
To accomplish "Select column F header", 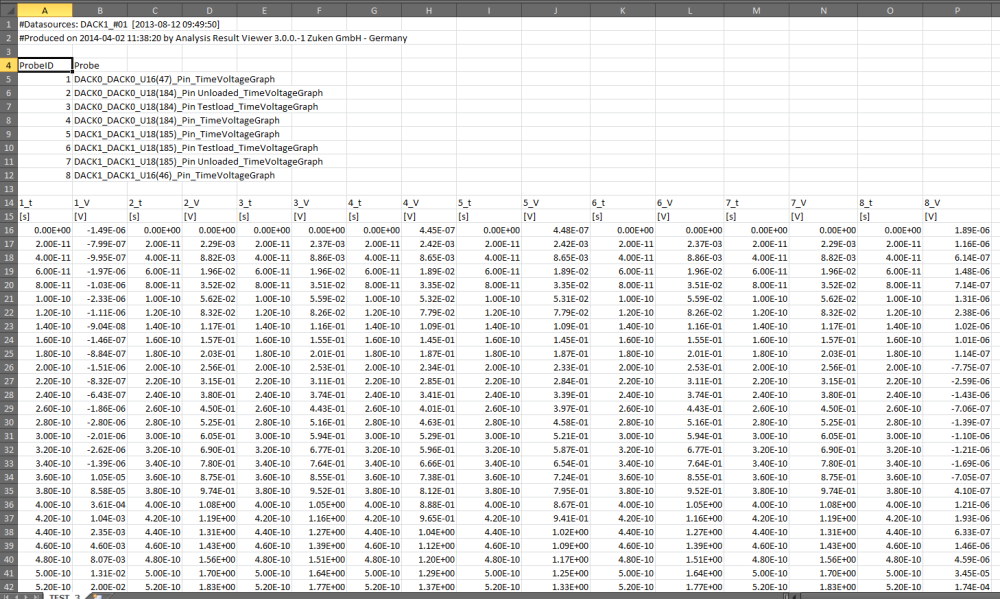I will (x=319, y=10).
